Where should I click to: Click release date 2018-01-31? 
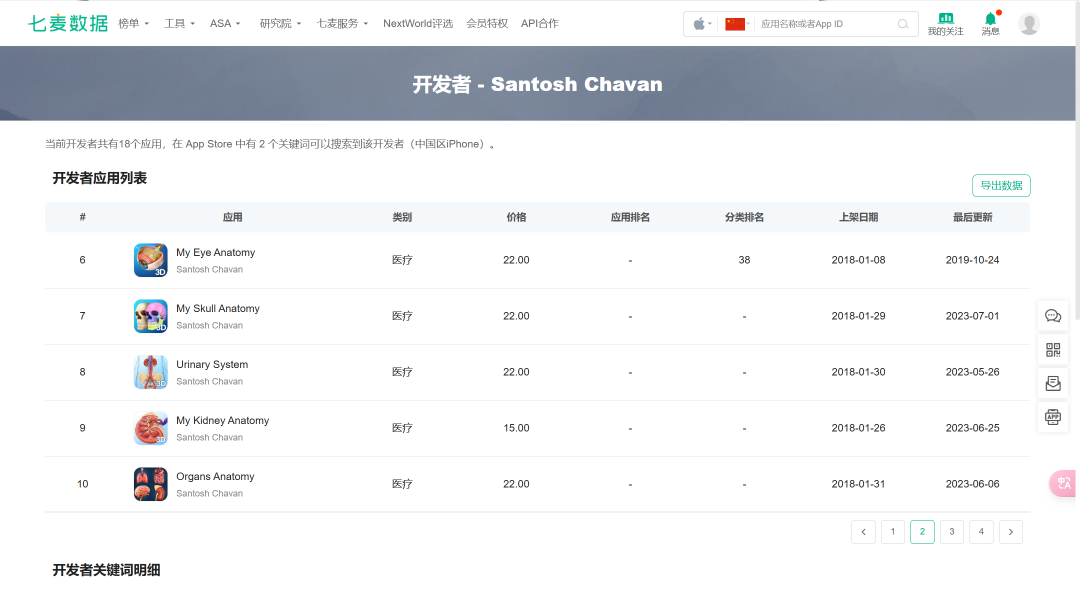(858, 484)
